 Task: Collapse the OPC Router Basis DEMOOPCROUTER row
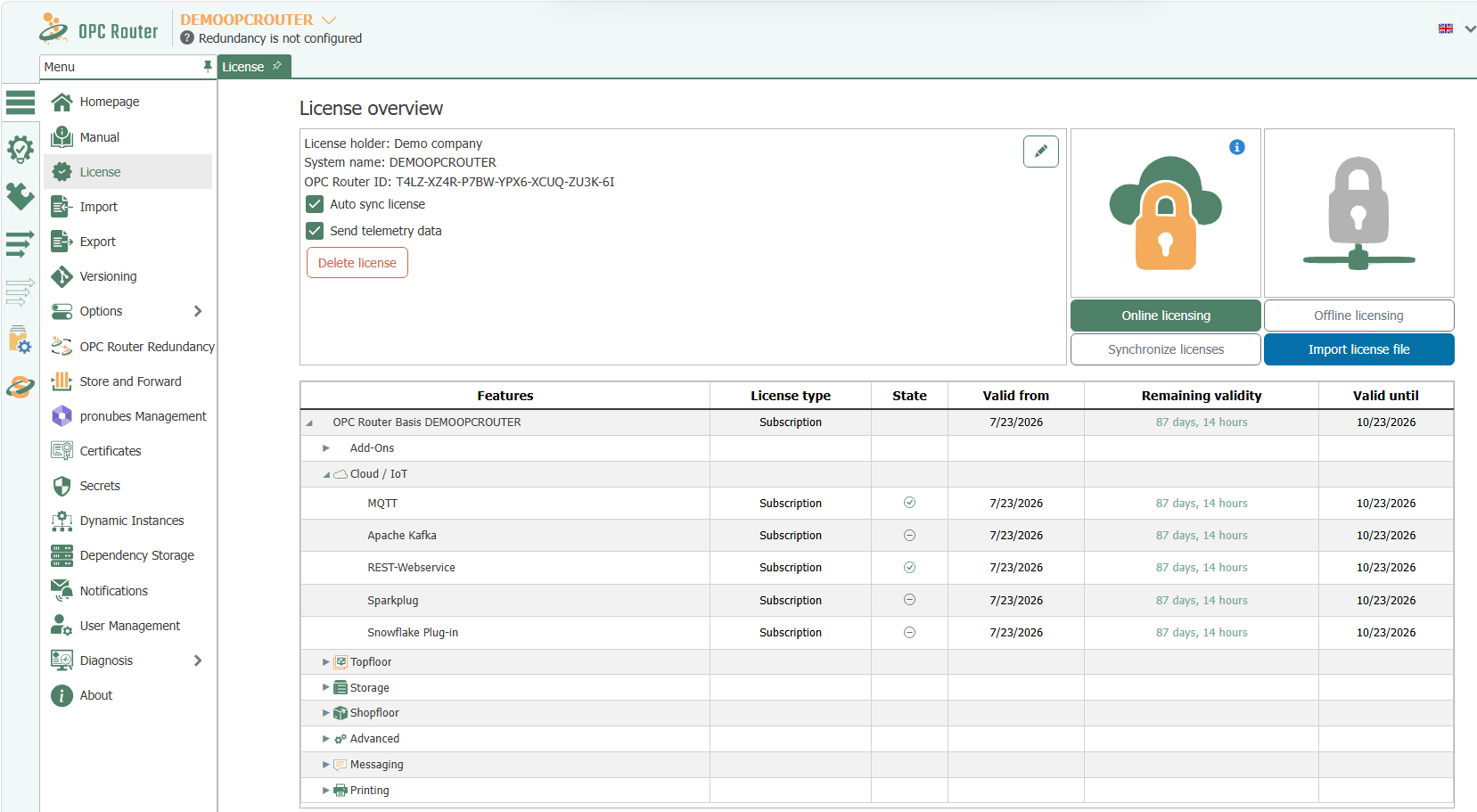tap(309, 422)
